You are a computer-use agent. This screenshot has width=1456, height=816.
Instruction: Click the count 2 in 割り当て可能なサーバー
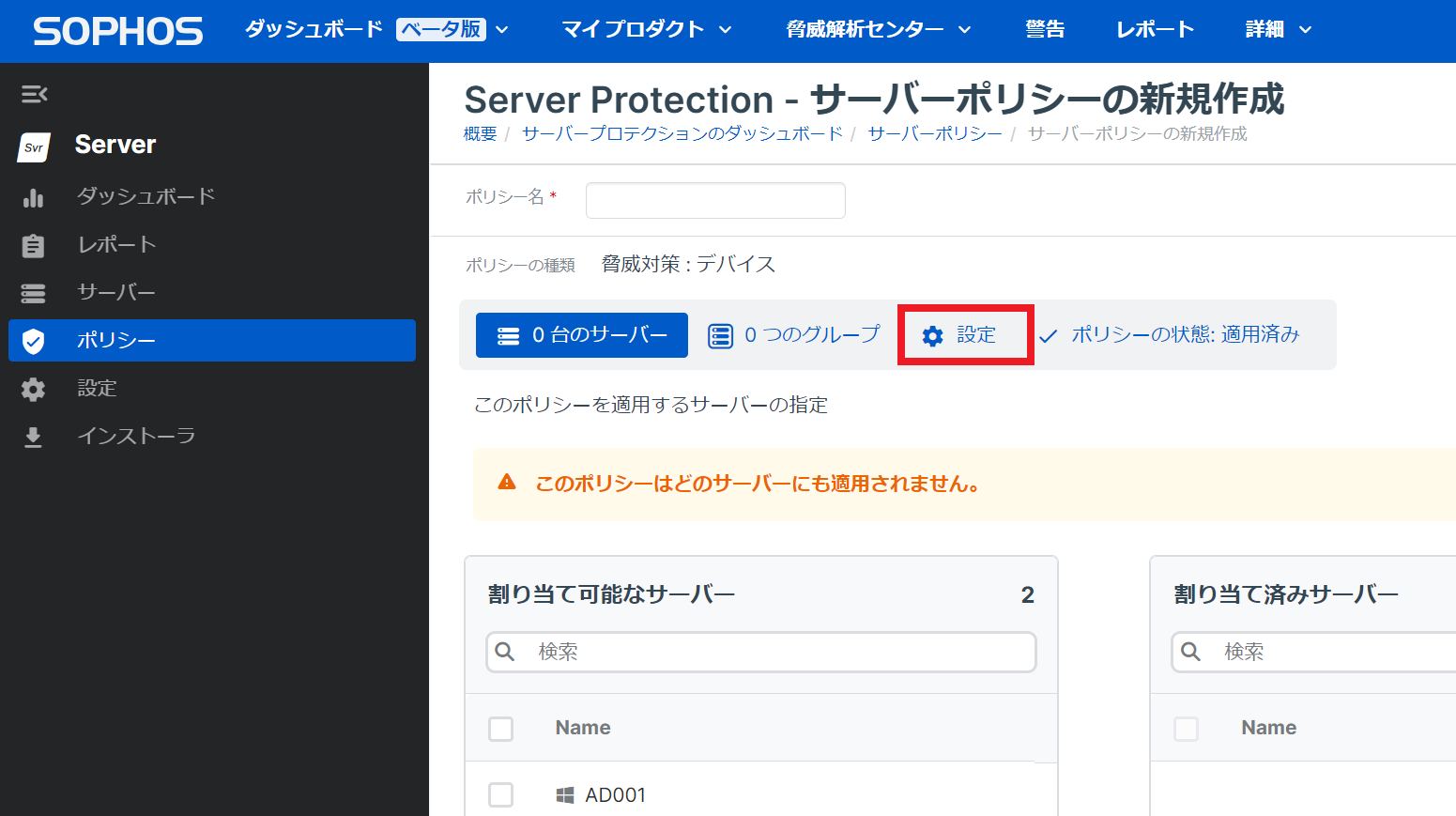(1028, 595)
